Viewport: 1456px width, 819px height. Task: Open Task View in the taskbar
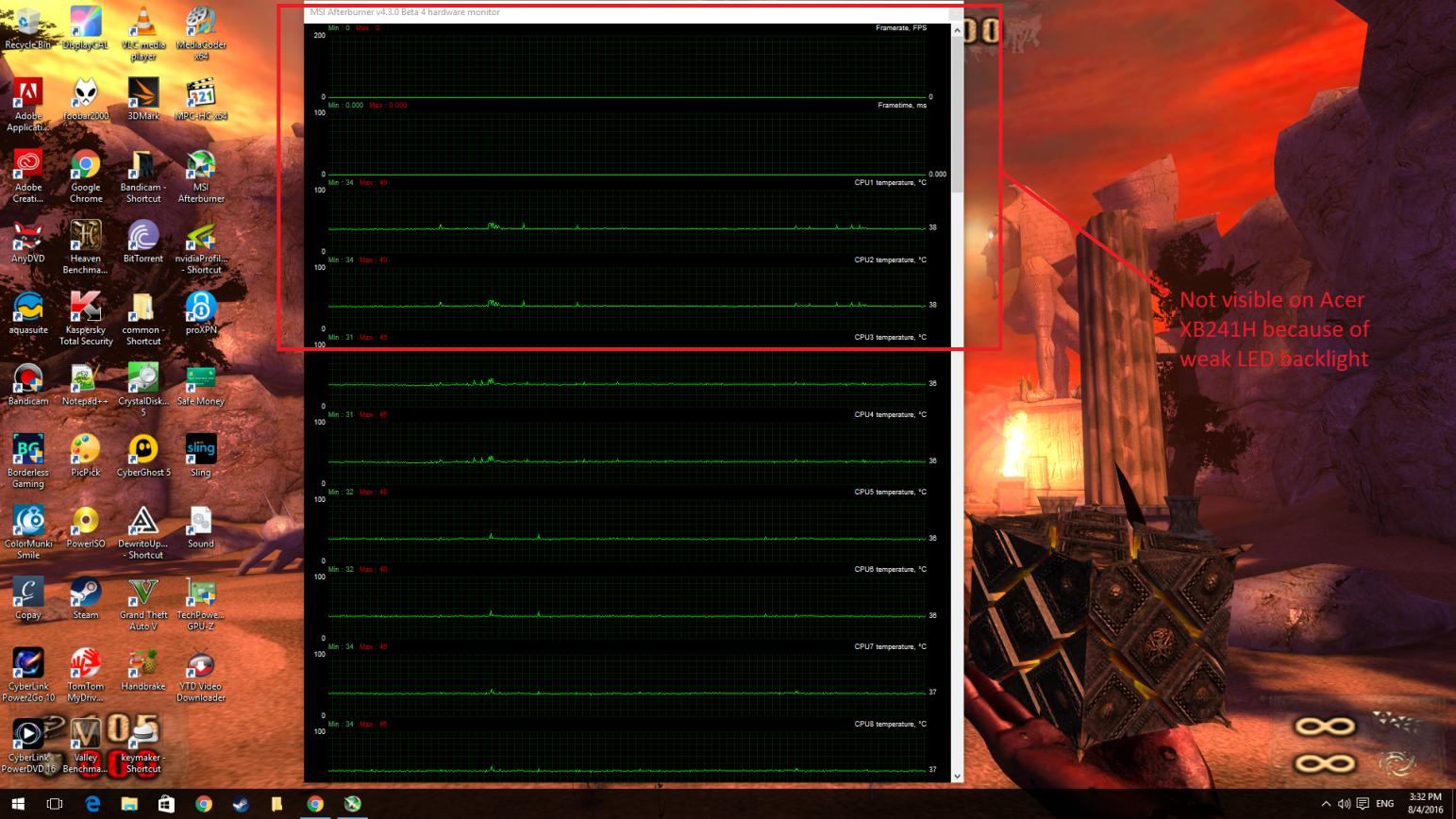click(x=55, y=804)
